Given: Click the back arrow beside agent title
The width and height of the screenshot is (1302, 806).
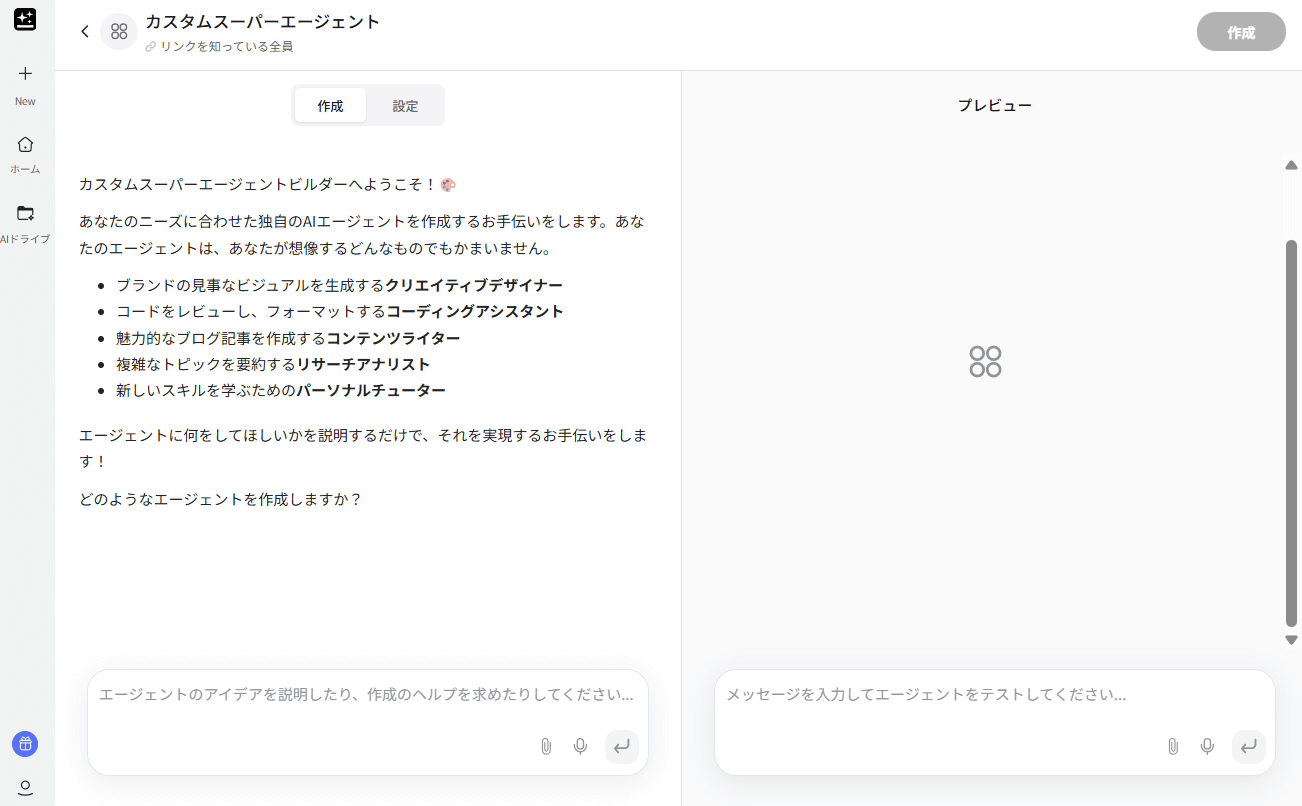Looking at the screenshot, I should click(85, 31).
